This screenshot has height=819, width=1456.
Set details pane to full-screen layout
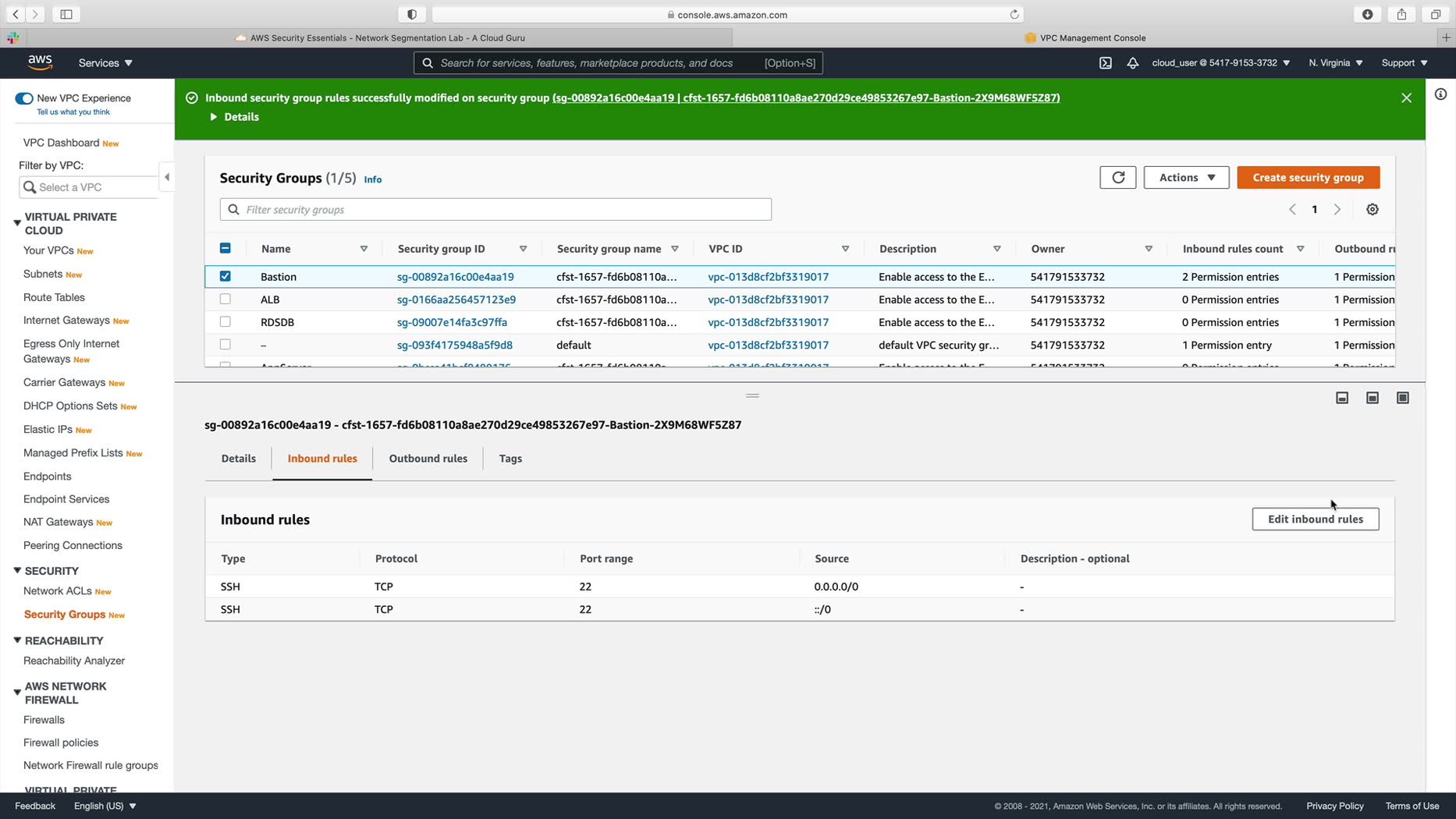click(x=1403, y=398)
